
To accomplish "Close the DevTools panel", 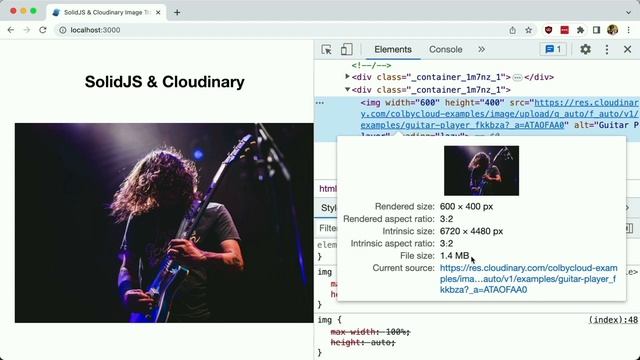I will tap(628, 49).
